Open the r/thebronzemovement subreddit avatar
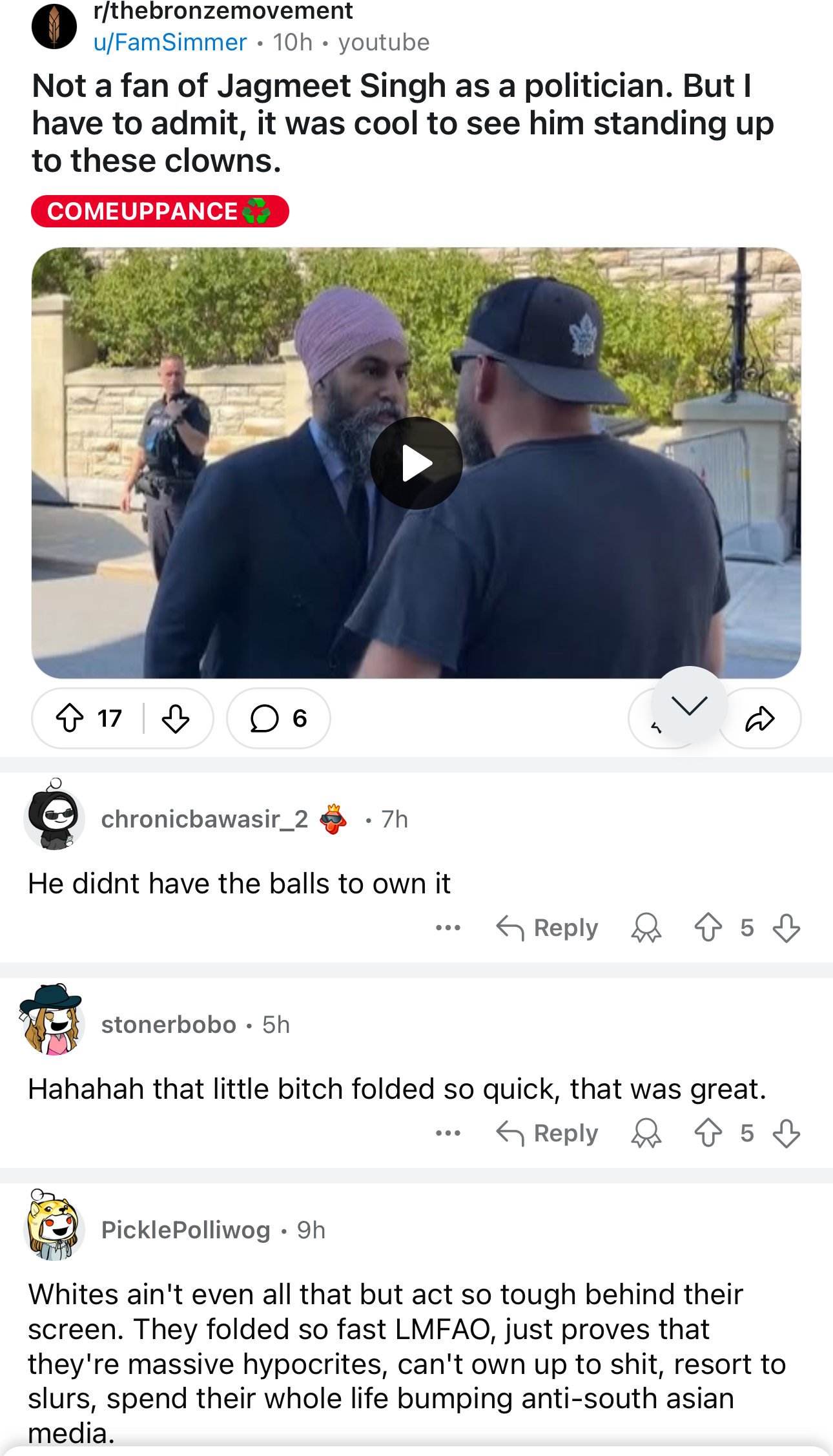 coord(54,26)
